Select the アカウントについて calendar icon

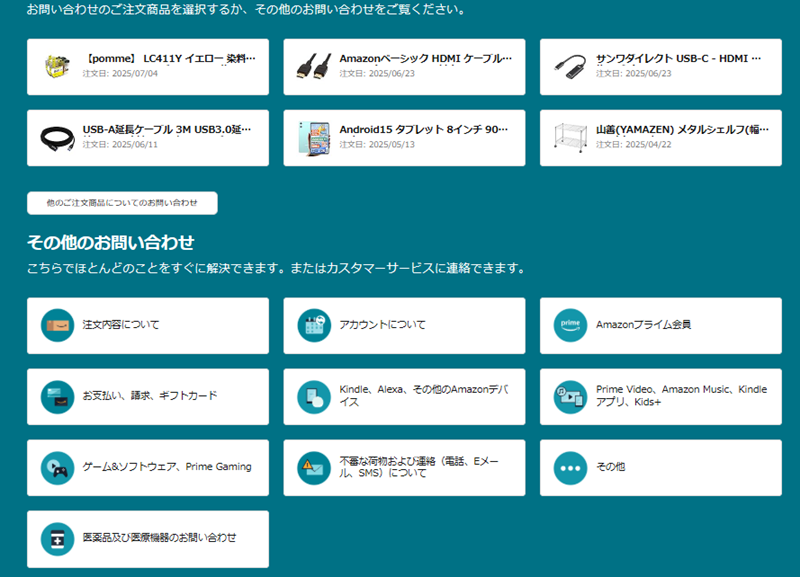(314, 325)
